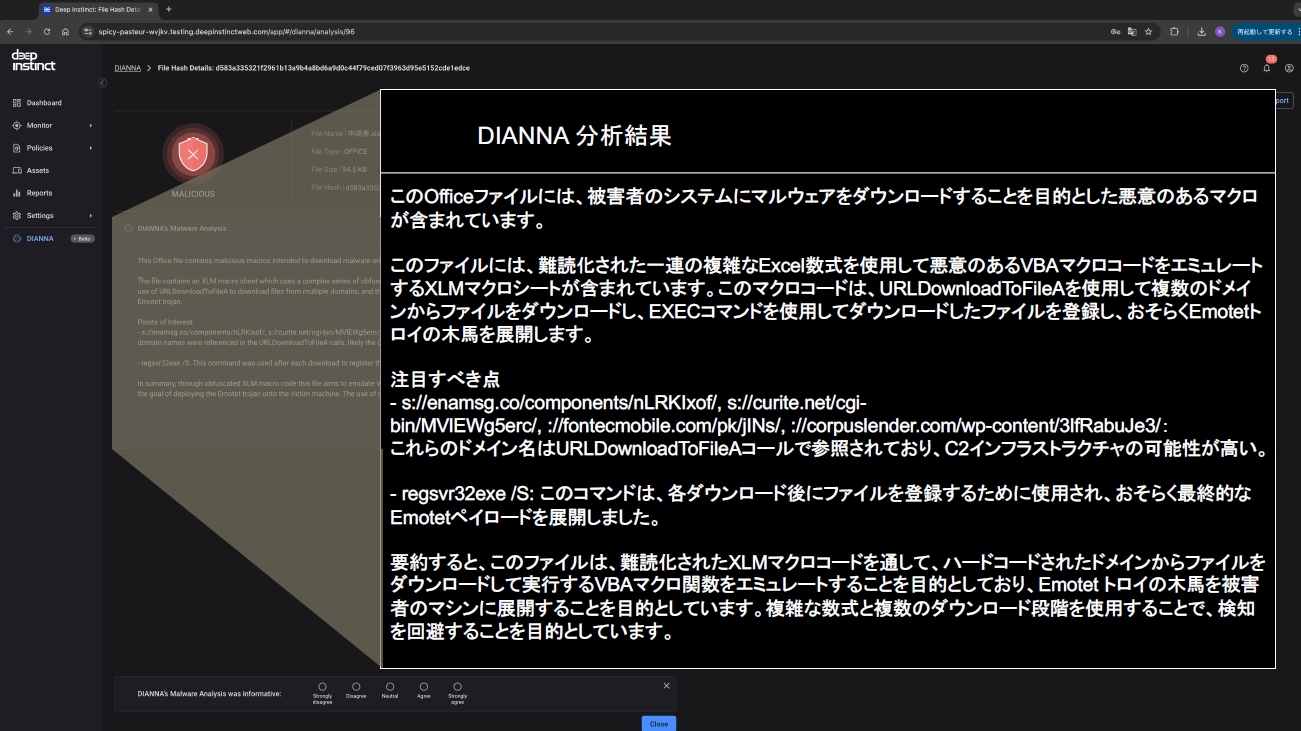Open the help question mark icon

click(1244, 68)
